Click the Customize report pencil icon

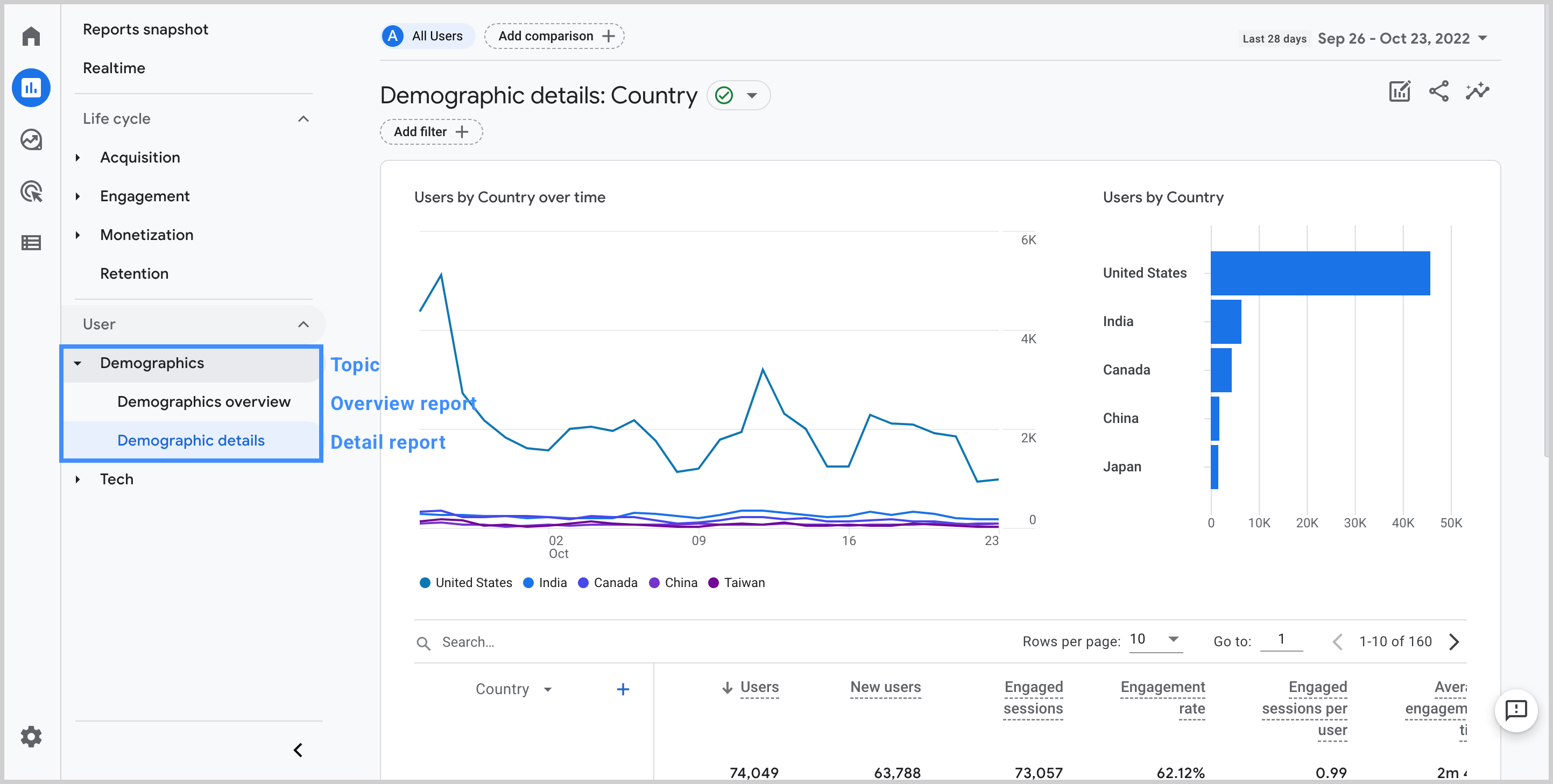pyautogui.click(x=1399, y=91)
